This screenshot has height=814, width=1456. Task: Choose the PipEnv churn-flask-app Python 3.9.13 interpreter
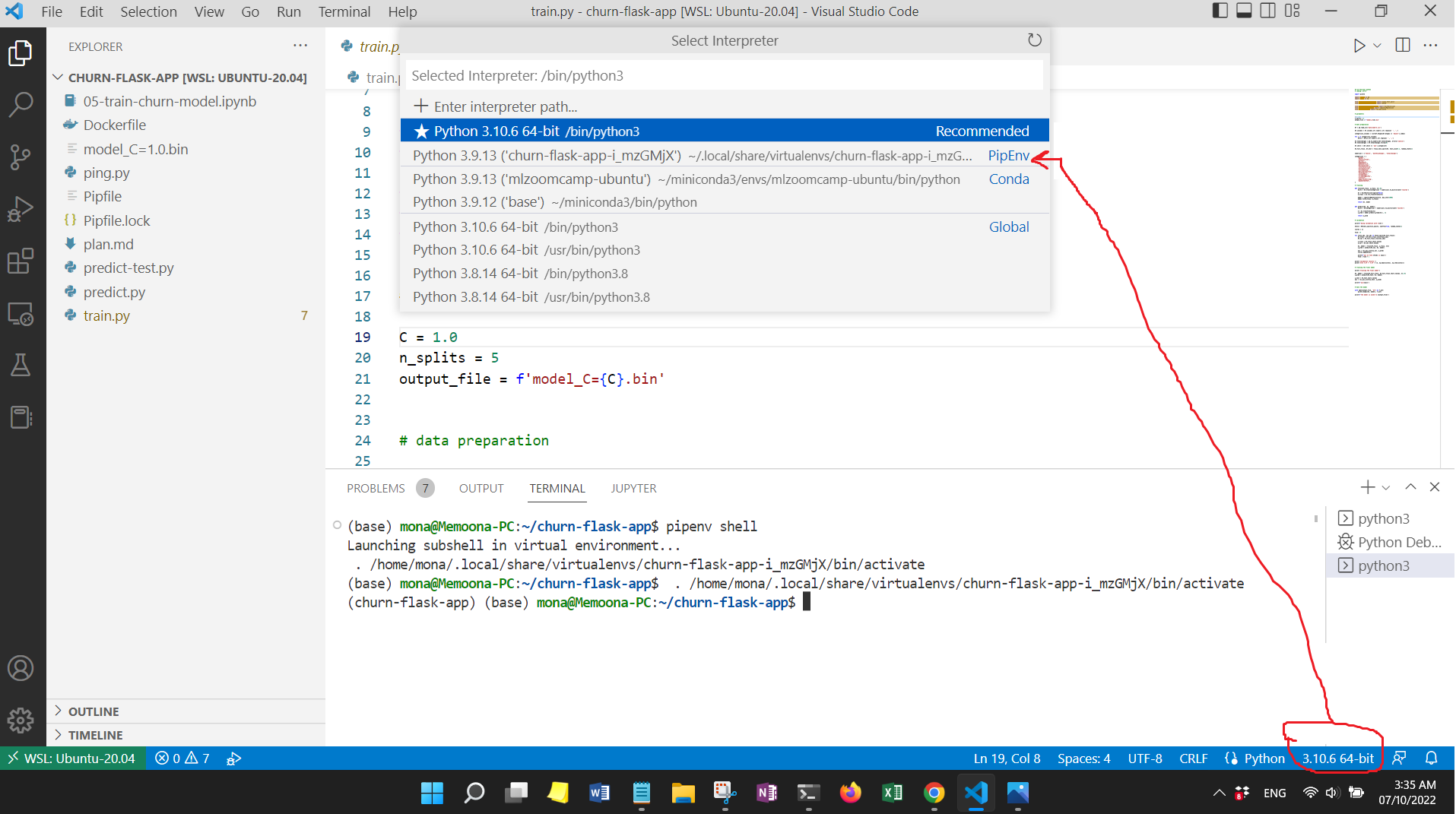tap(725, 155)
